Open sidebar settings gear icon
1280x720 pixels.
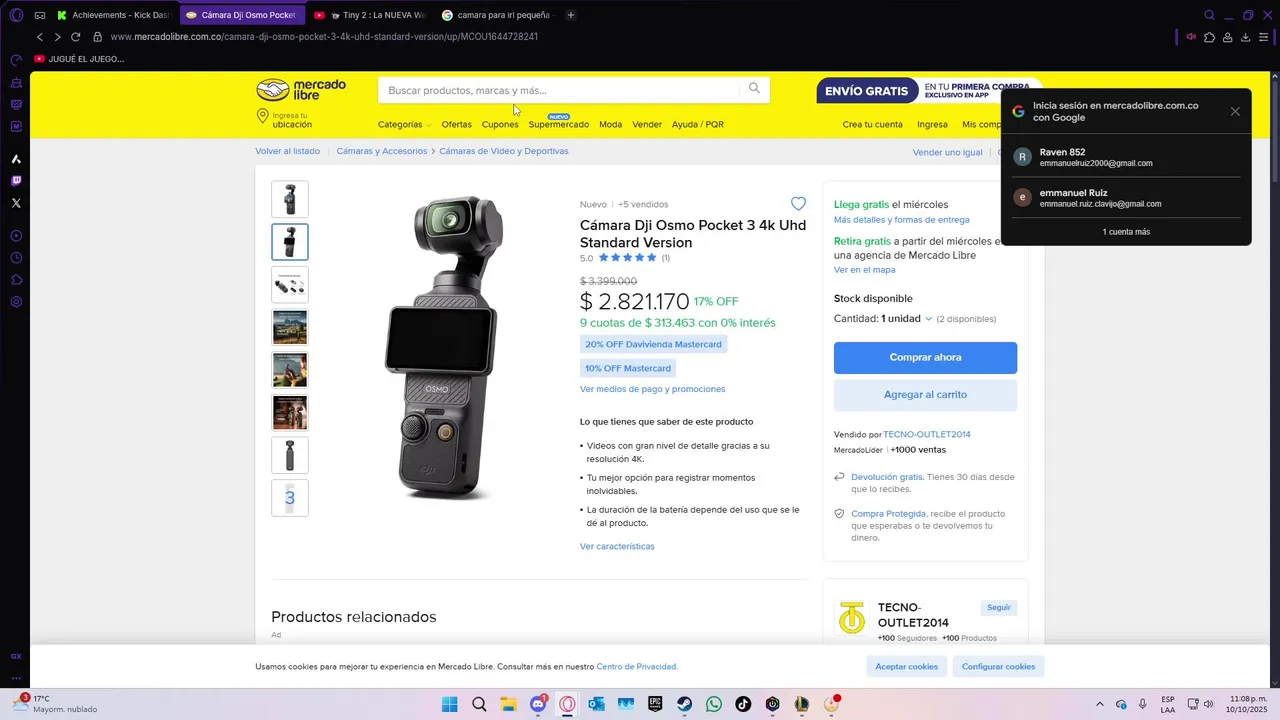click(16, 302)
